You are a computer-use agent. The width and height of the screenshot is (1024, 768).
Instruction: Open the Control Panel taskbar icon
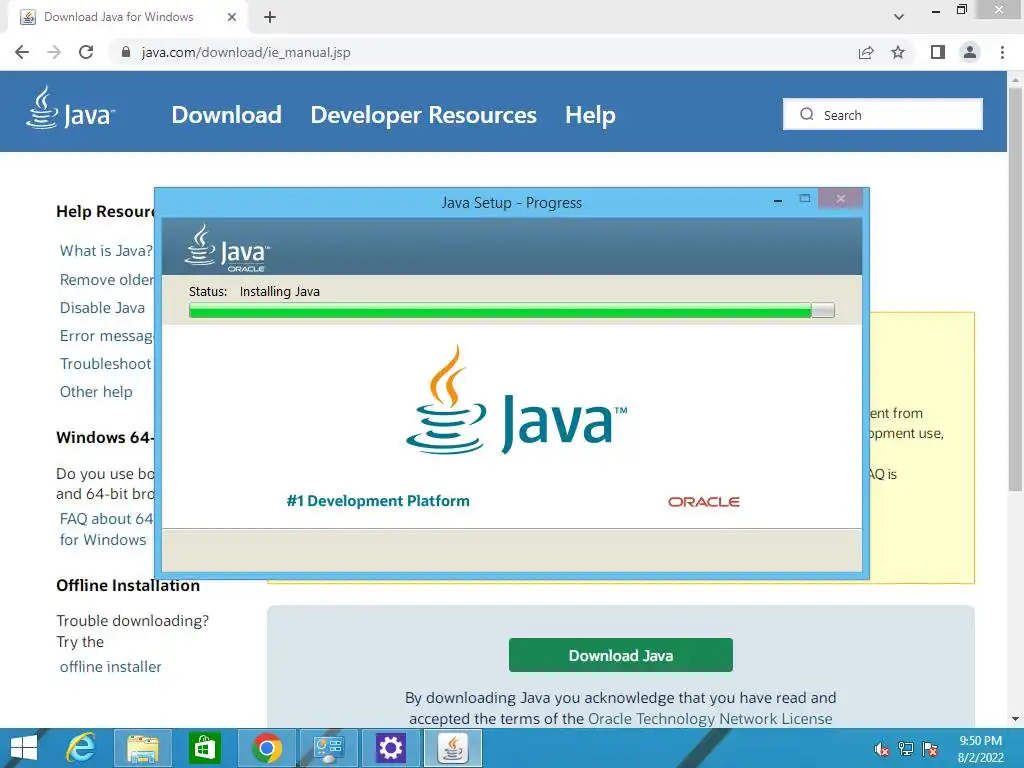pyautogui.click(x=328, y=748)
